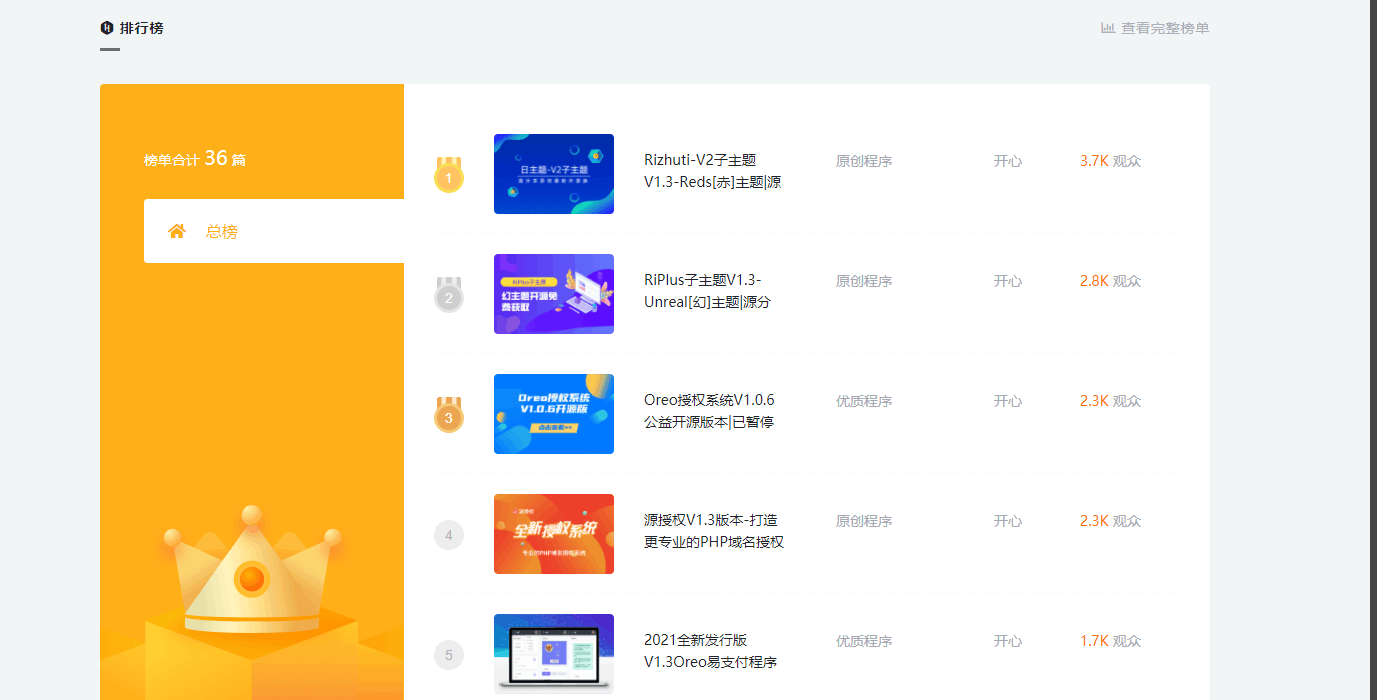Click the gold rank 1 medal icon

click(448, 176)
